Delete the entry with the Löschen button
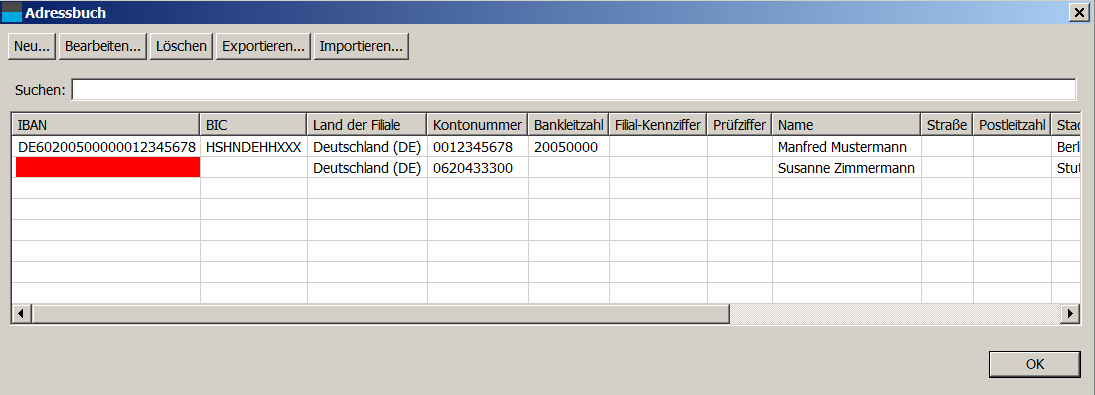 tap(182, 47)
